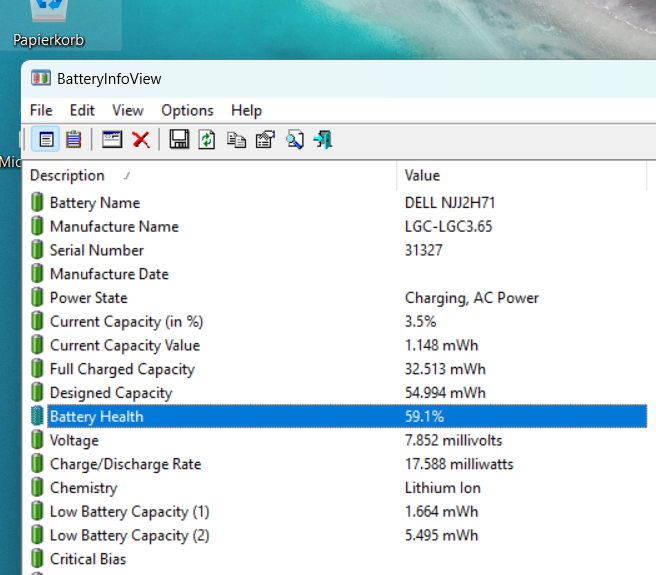Screen dimensions: 656x575
Task: Select the Papierkorb recycle bin desktop icon
Action: 49,24
